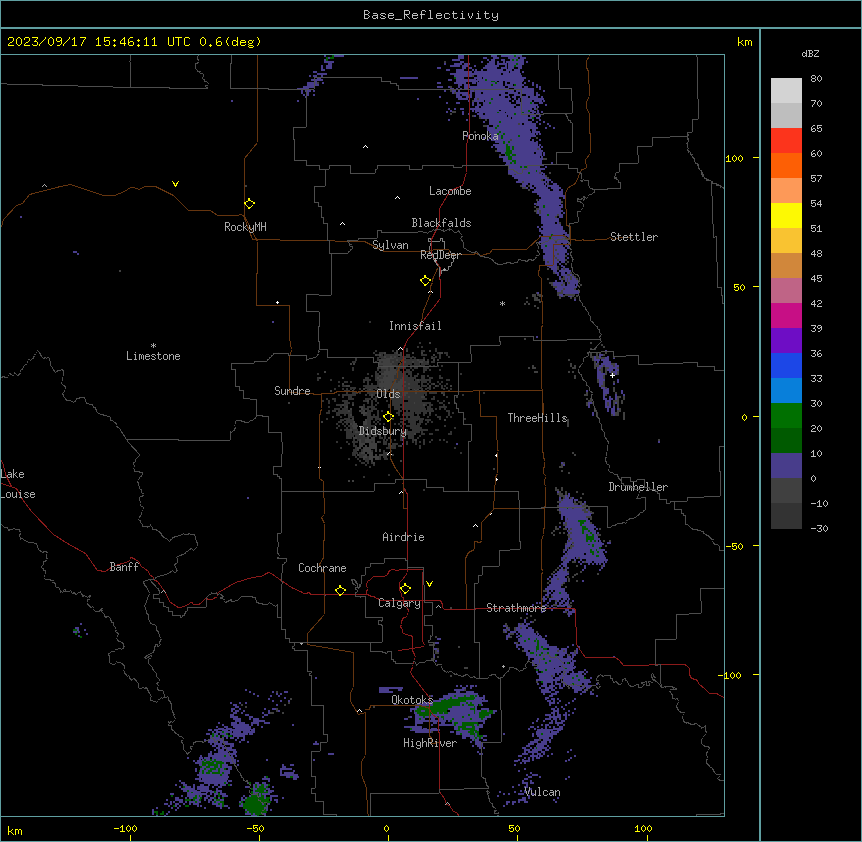862x842 pixels.
Task: Click the yellow radar marker at Olds
Action: (388, 417)
